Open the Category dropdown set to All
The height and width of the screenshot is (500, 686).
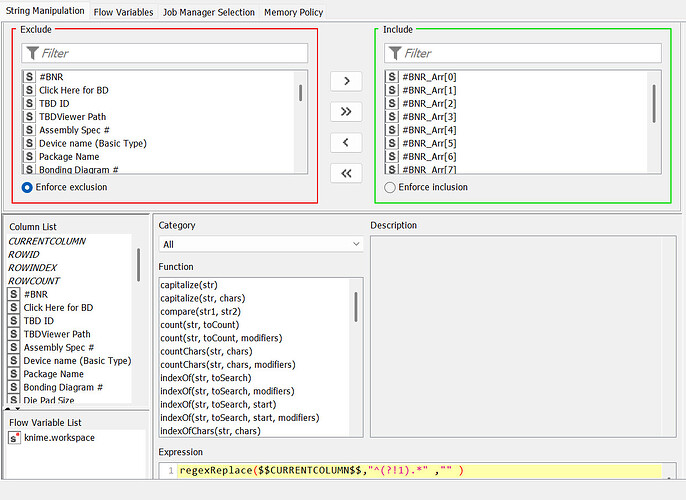[260, 244]
